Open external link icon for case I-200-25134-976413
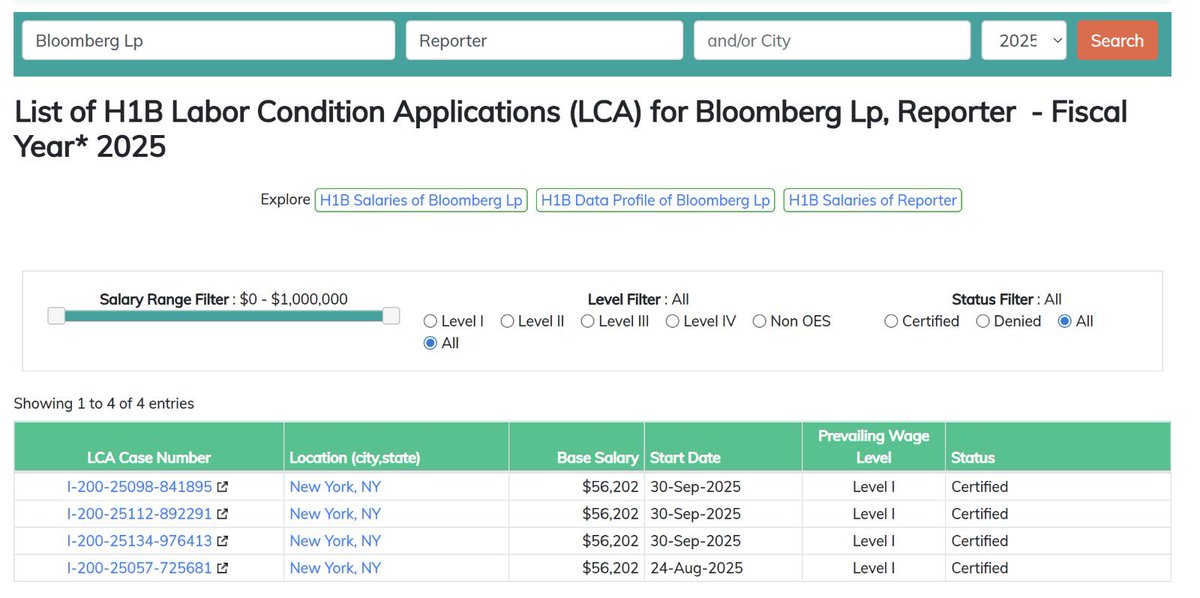The image size is (1200, 598). (222, 541)
